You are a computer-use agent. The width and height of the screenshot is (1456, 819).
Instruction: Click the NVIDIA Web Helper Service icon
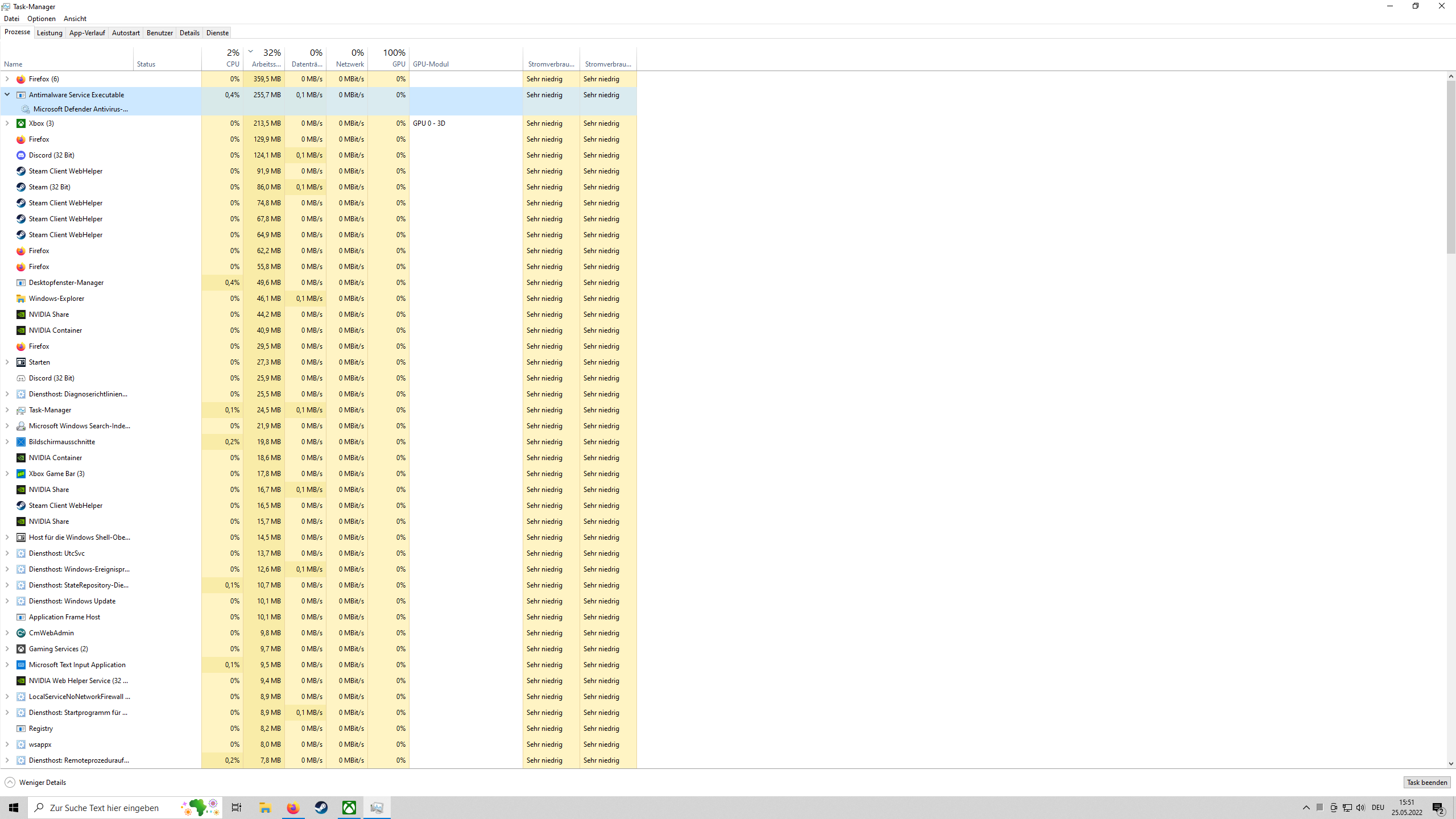click(21, 681)
